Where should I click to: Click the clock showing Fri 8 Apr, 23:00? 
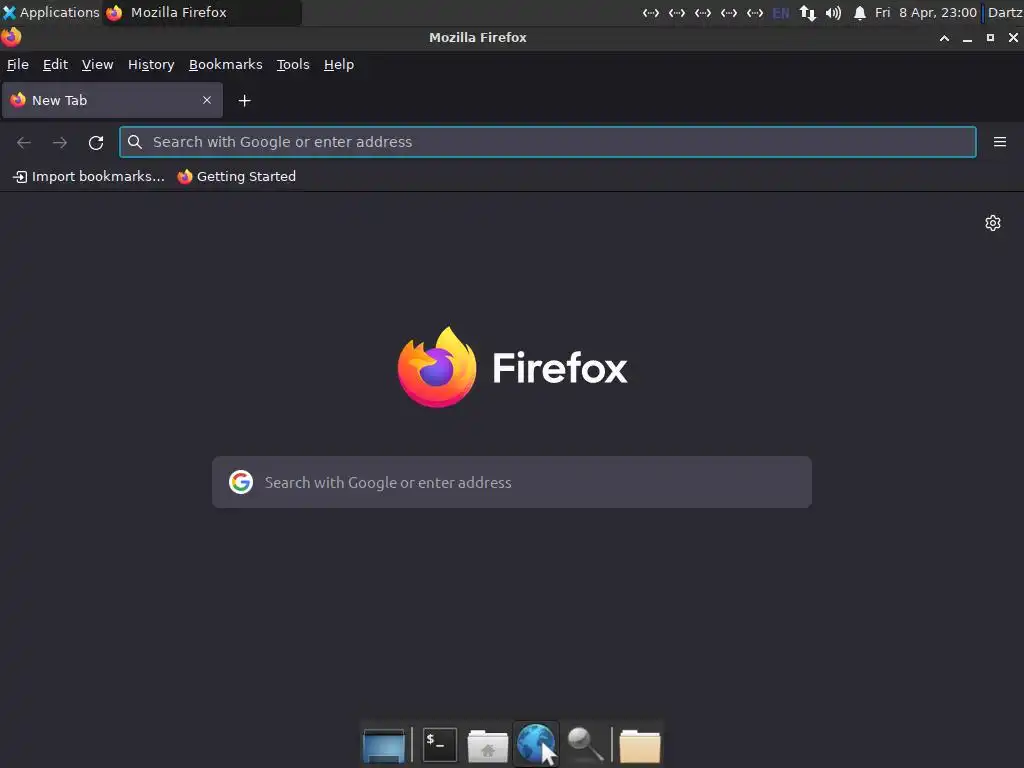coord(925,12)
